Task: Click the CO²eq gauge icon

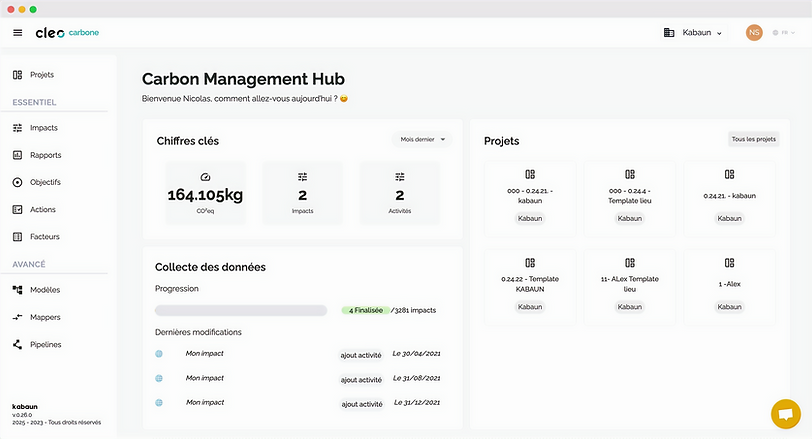Action: point(205,177)
